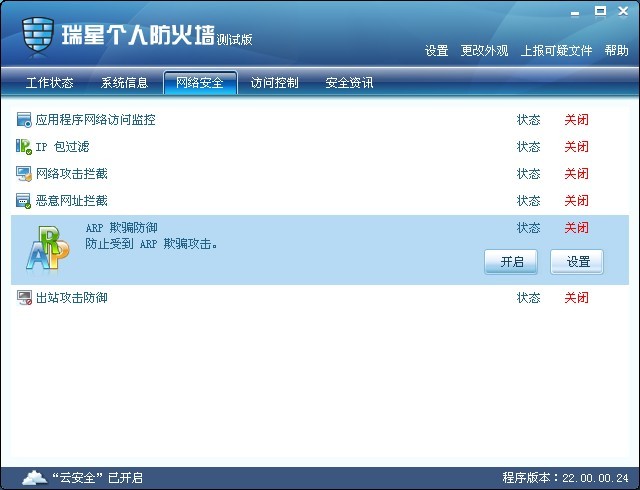
Task: Click the Rising firewall shield logo
Action: coord(38,34)
